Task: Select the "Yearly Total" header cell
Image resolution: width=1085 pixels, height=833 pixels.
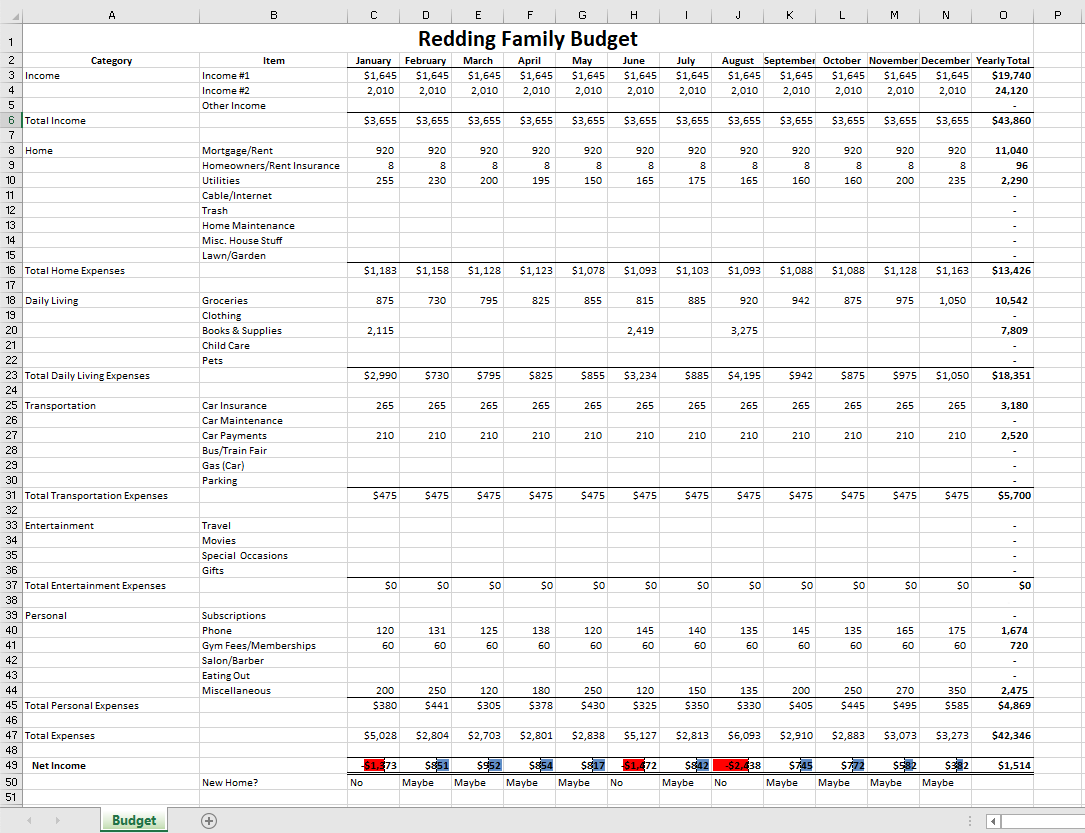Action: click(x=1003, y=61)
